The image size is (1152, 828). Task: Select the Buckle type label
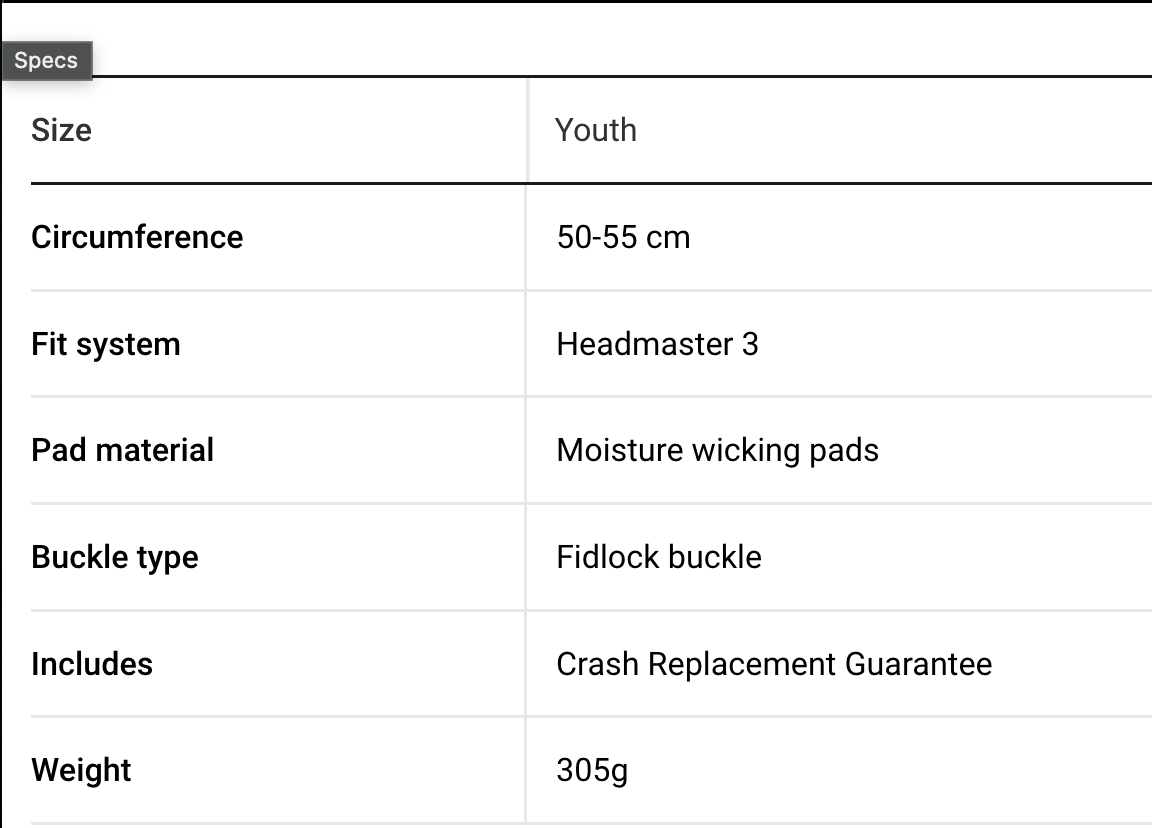click(115, 557)
